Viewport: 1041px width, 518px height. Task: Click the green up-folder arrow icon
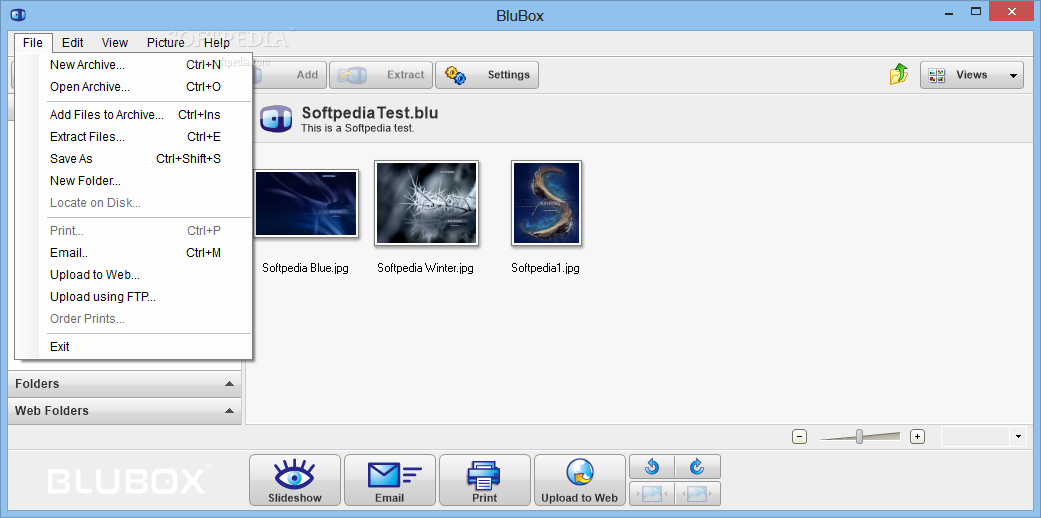(899, 74)
